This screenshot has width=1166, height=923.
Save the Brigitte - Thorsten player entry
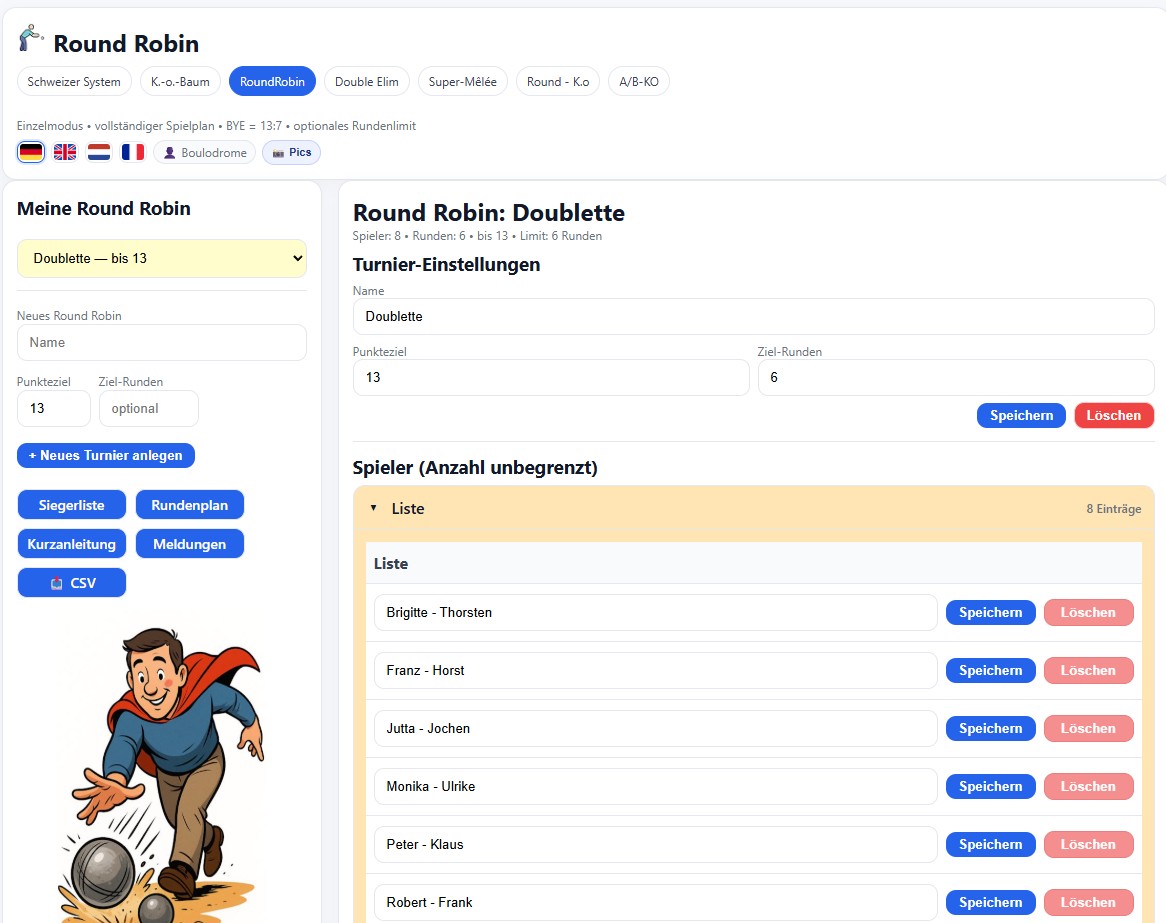[x=990, y=612]
